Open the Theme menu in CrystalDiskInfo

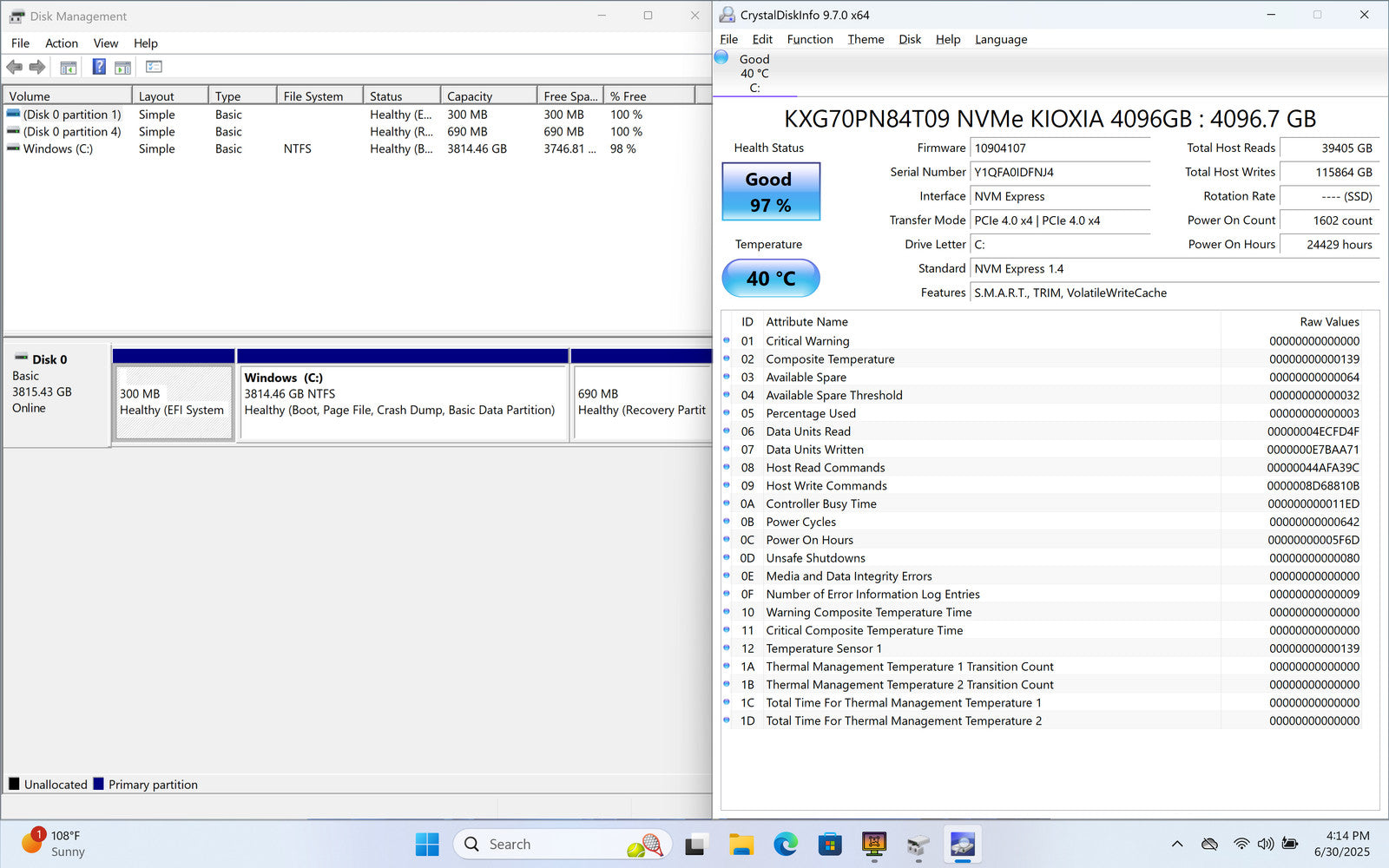(866, 39)
